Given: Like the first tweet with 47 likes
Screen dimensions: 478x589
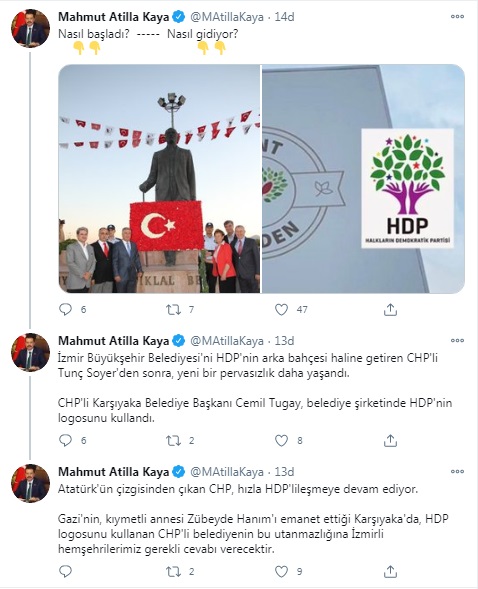Looking at the screenshot, I should tap(281, 310).
